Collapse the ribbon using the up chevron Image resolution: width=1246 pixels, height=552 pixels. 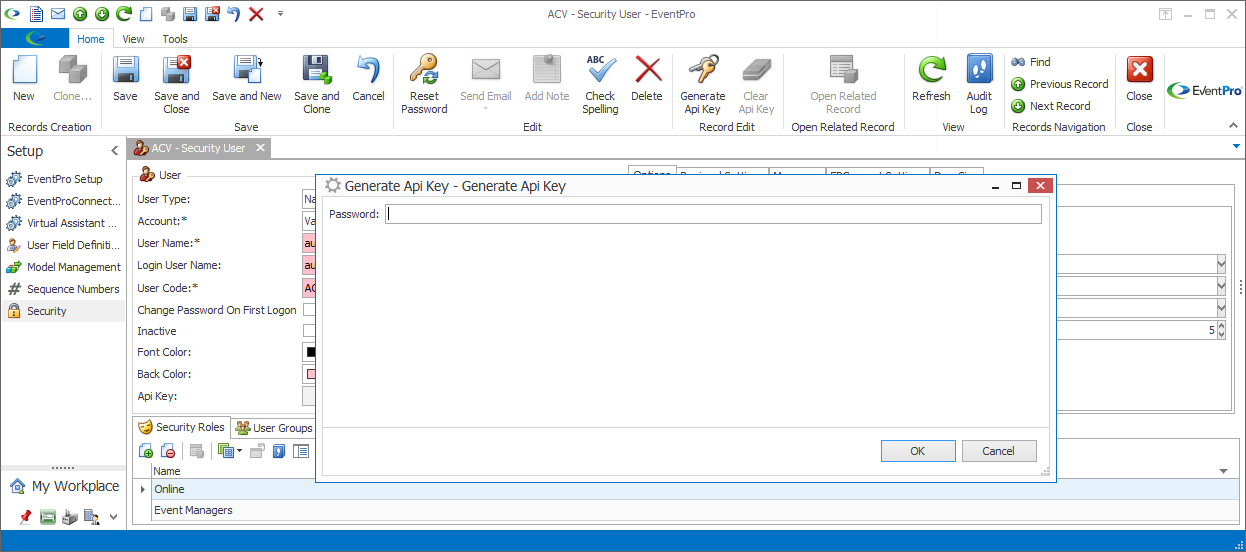point(1233,126)
